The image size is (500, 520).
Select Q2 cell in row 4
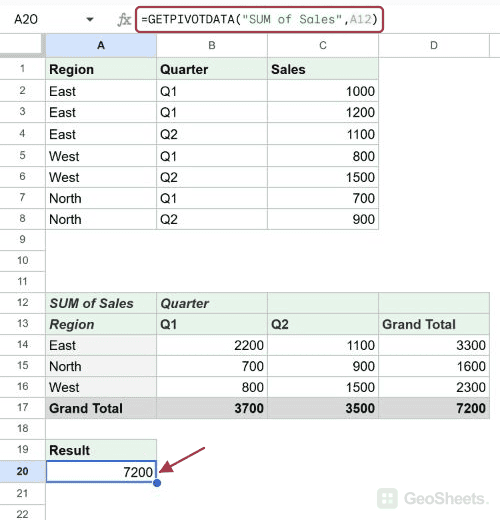click(212, 134)
